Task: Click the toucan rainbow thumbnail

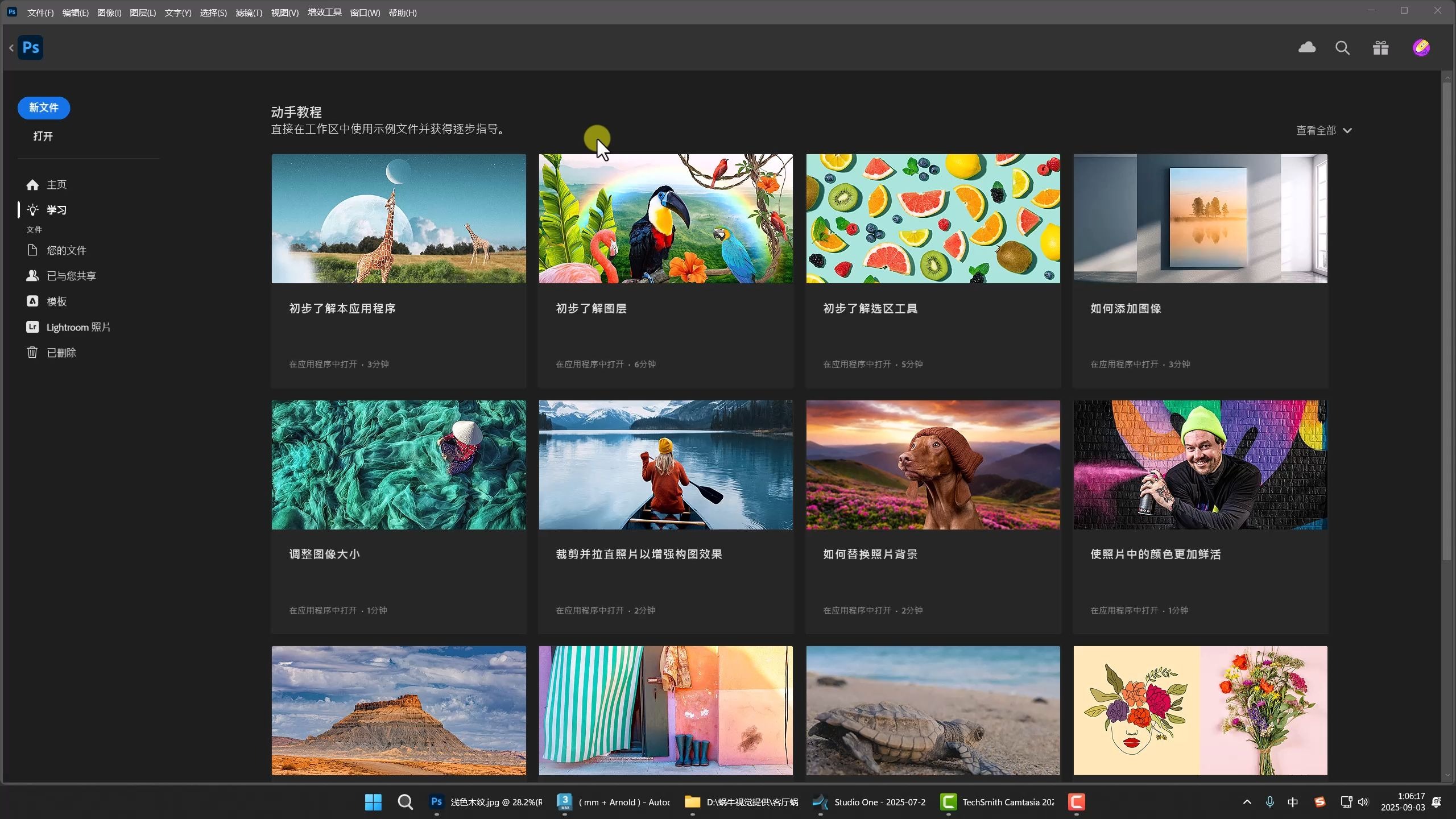Action: point(665,218)
